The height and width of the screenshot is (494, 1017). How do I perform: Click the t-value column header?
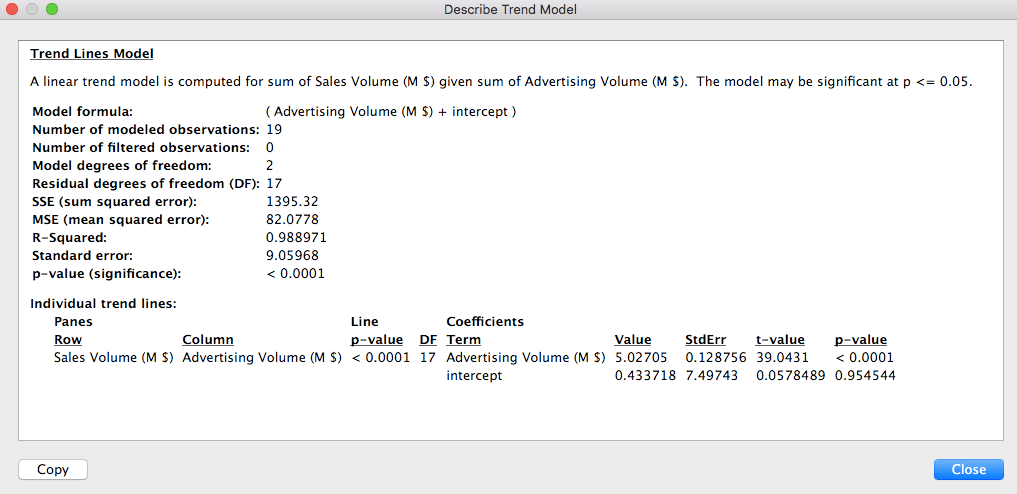779,340
